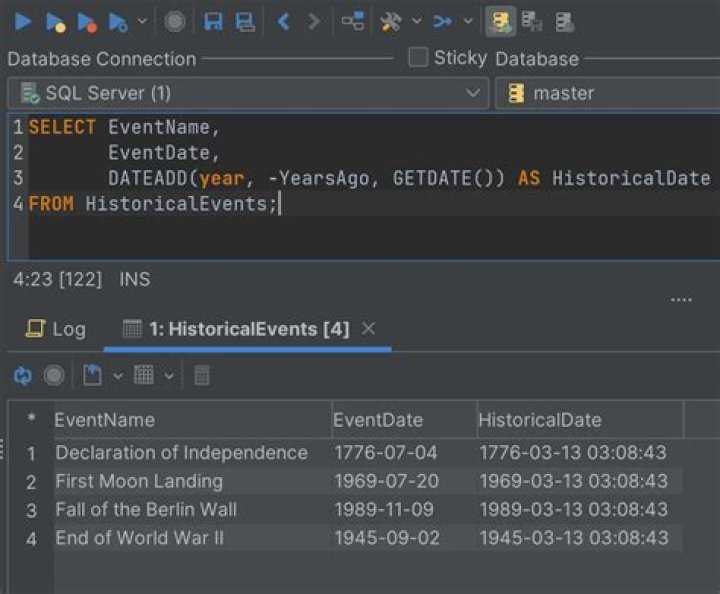Select Declaration of Independence cell
This screenshot has width=720, height=594.
[192, 453]
